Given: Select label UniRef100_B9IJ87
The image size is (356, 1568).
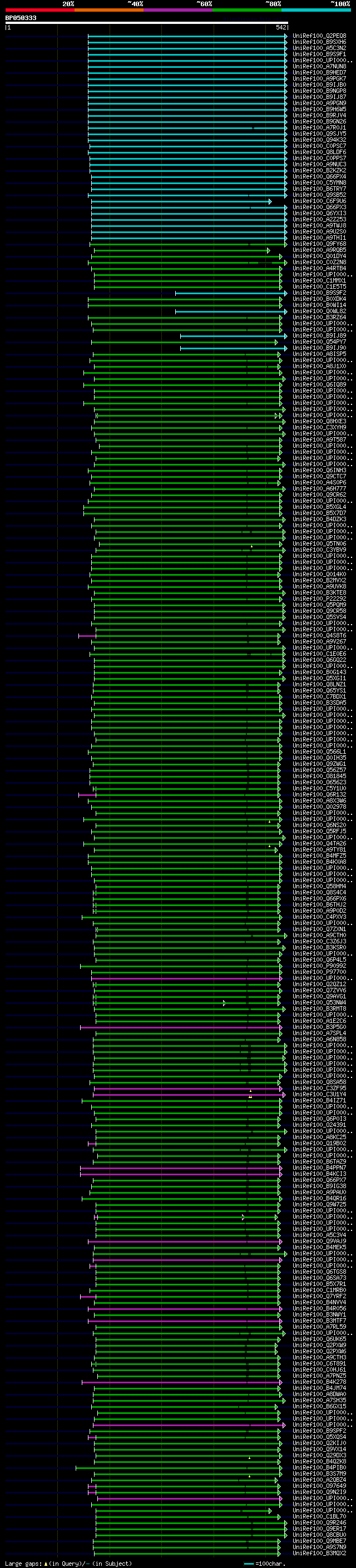Looking at the screenshot, I should click(x=319, y=97).
